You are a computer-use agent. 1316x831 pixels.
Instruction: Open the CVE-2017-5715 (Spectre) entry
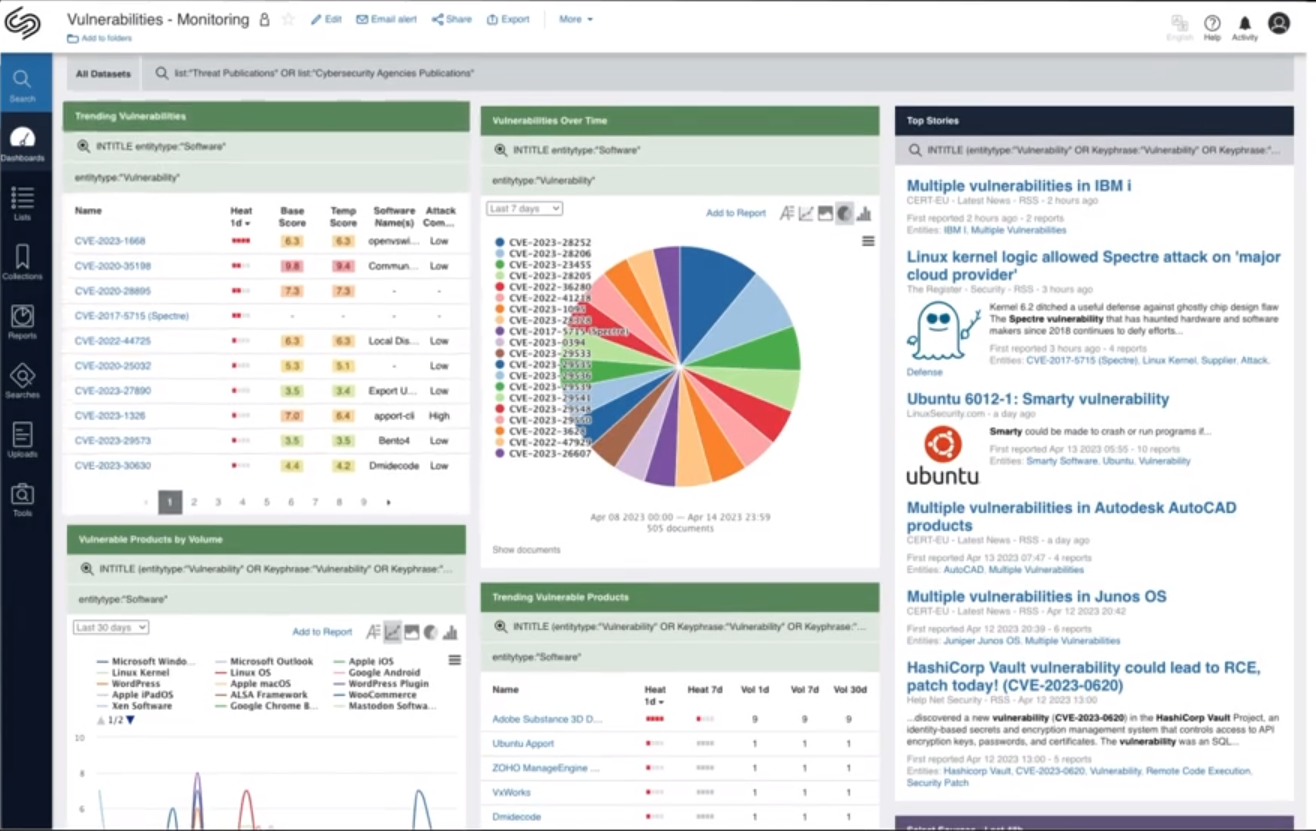[132, 316]
